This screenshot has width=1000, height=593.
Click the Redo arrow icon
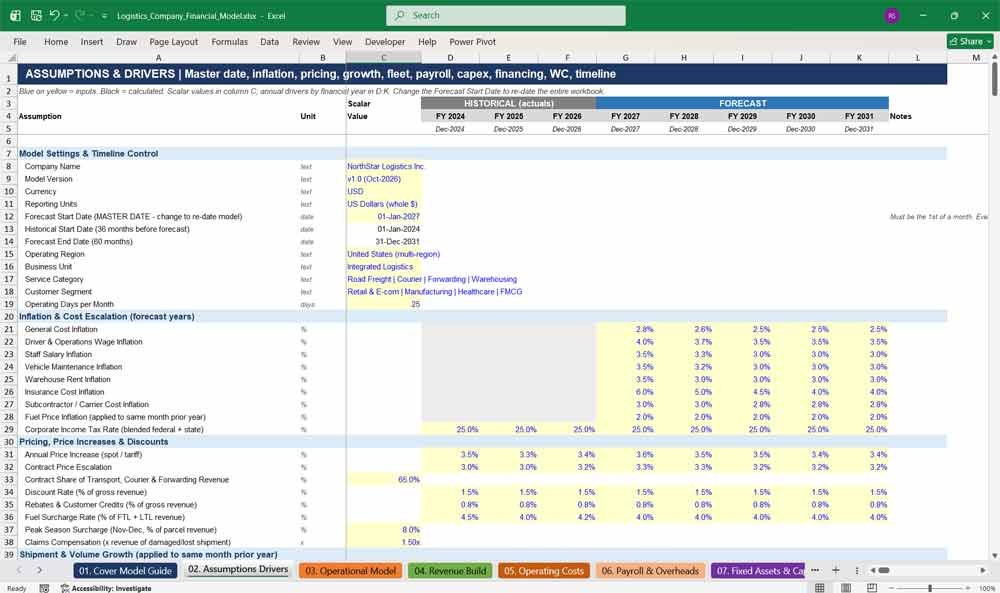pyautogui.click(x=80, y=15)
